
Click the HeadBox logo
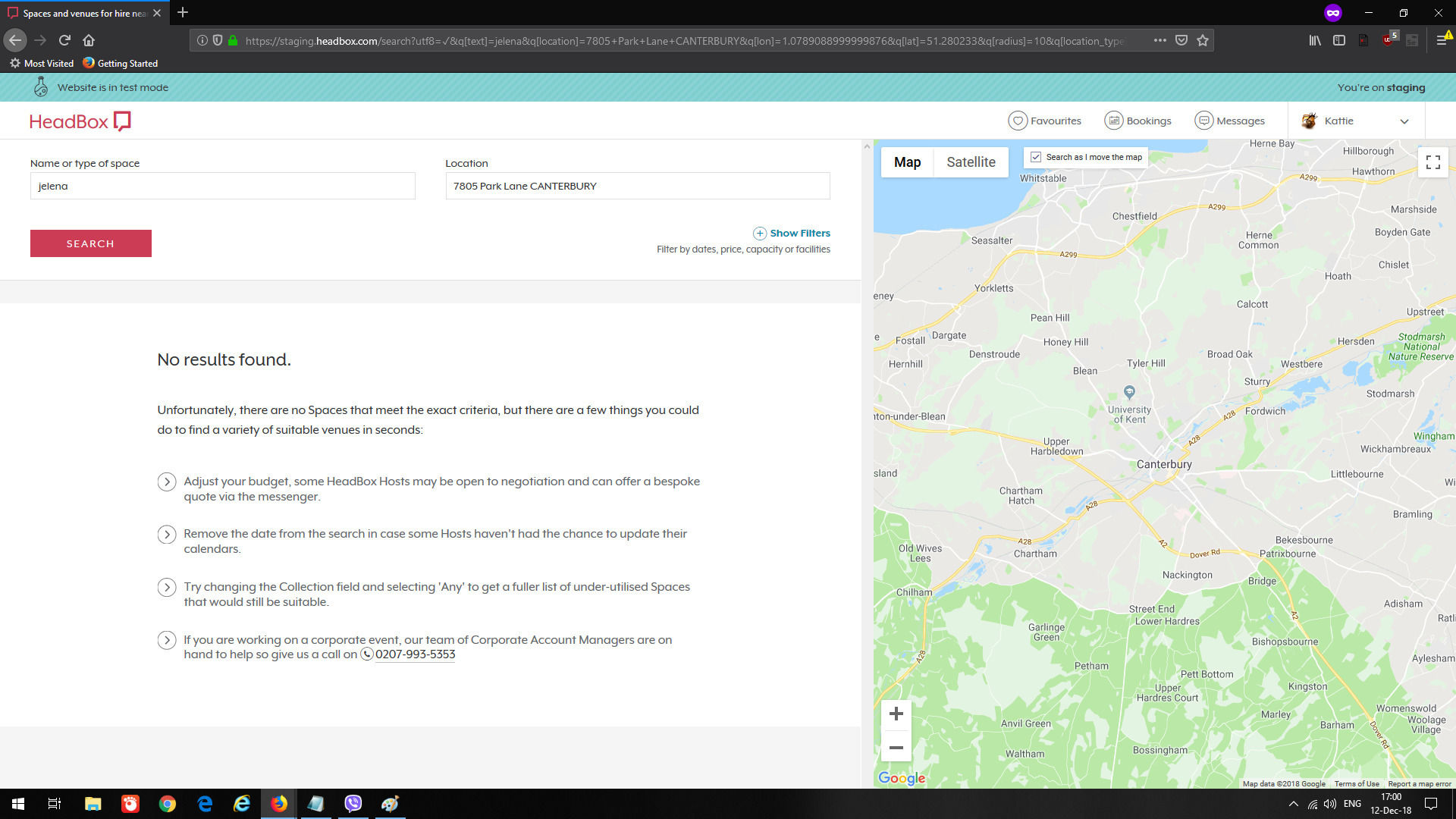click(80, 121)
